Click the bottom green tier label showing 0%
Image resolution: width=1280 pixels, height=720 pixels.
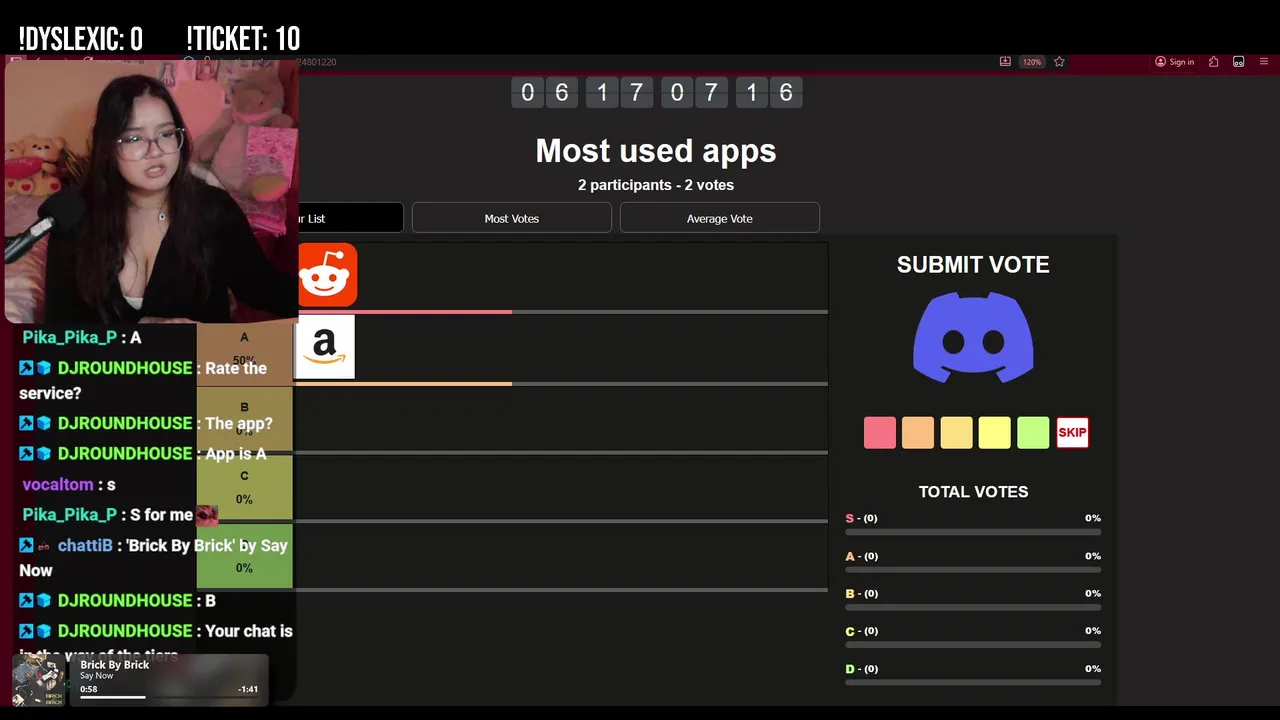click(x=244, y=556)
